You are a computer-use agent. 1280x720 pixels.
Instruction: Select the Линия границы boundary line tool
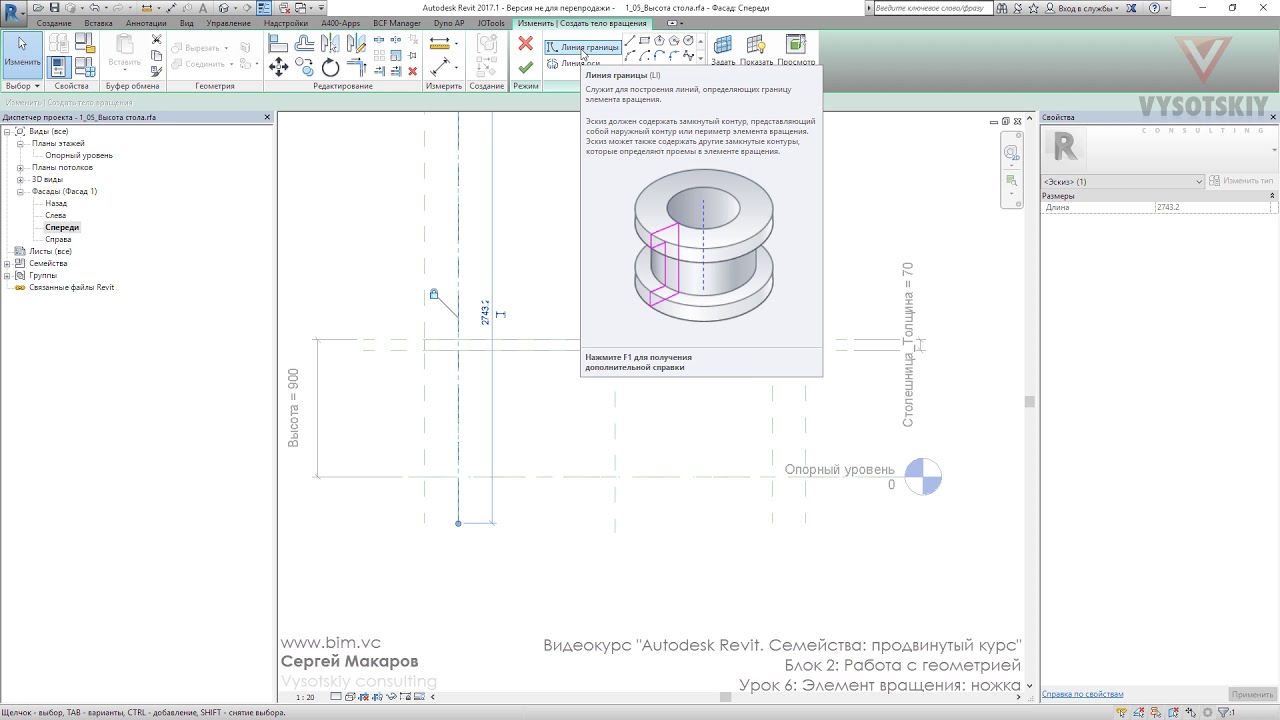click(583, 47)
